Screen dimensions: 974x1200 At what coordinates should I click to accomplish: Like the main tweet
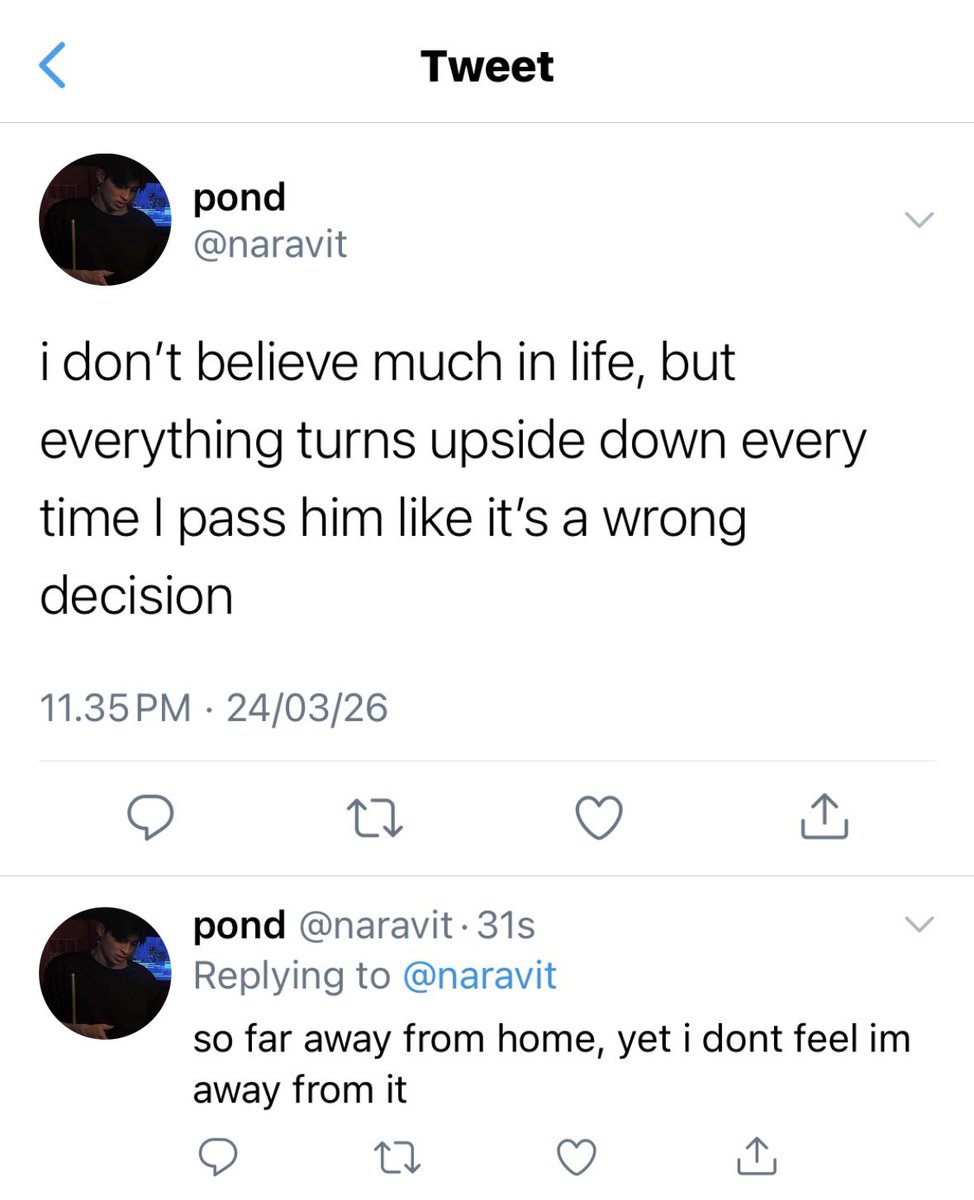(x=600, y=819)
